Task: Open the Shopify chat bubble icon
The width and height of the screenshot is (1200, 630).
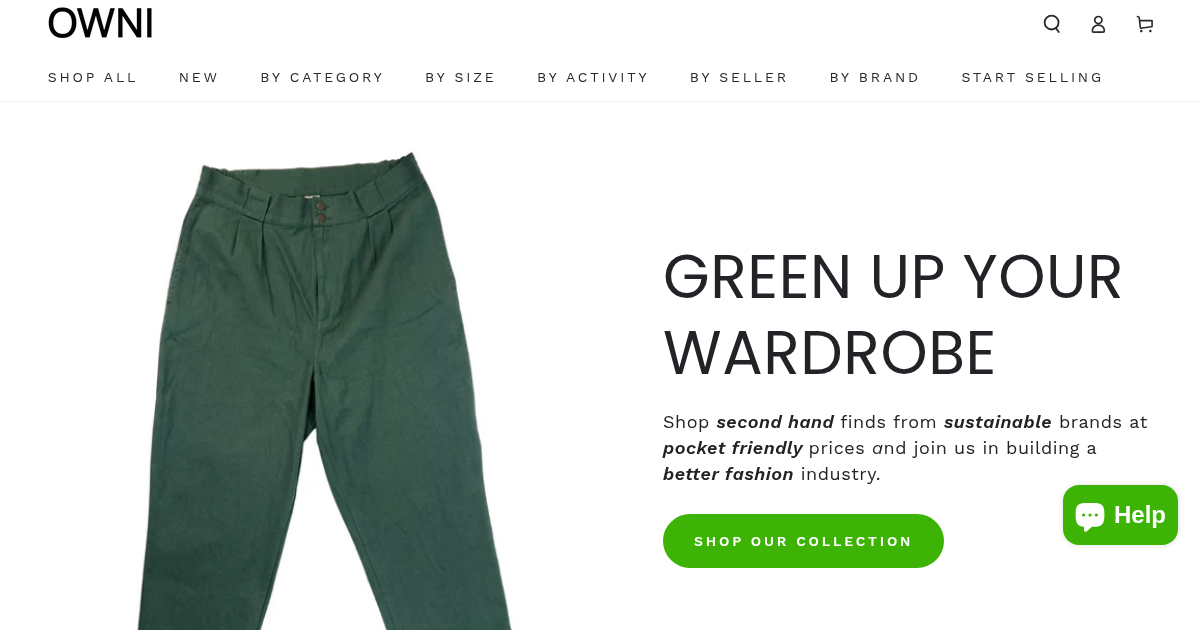Action: point(1090,516)
